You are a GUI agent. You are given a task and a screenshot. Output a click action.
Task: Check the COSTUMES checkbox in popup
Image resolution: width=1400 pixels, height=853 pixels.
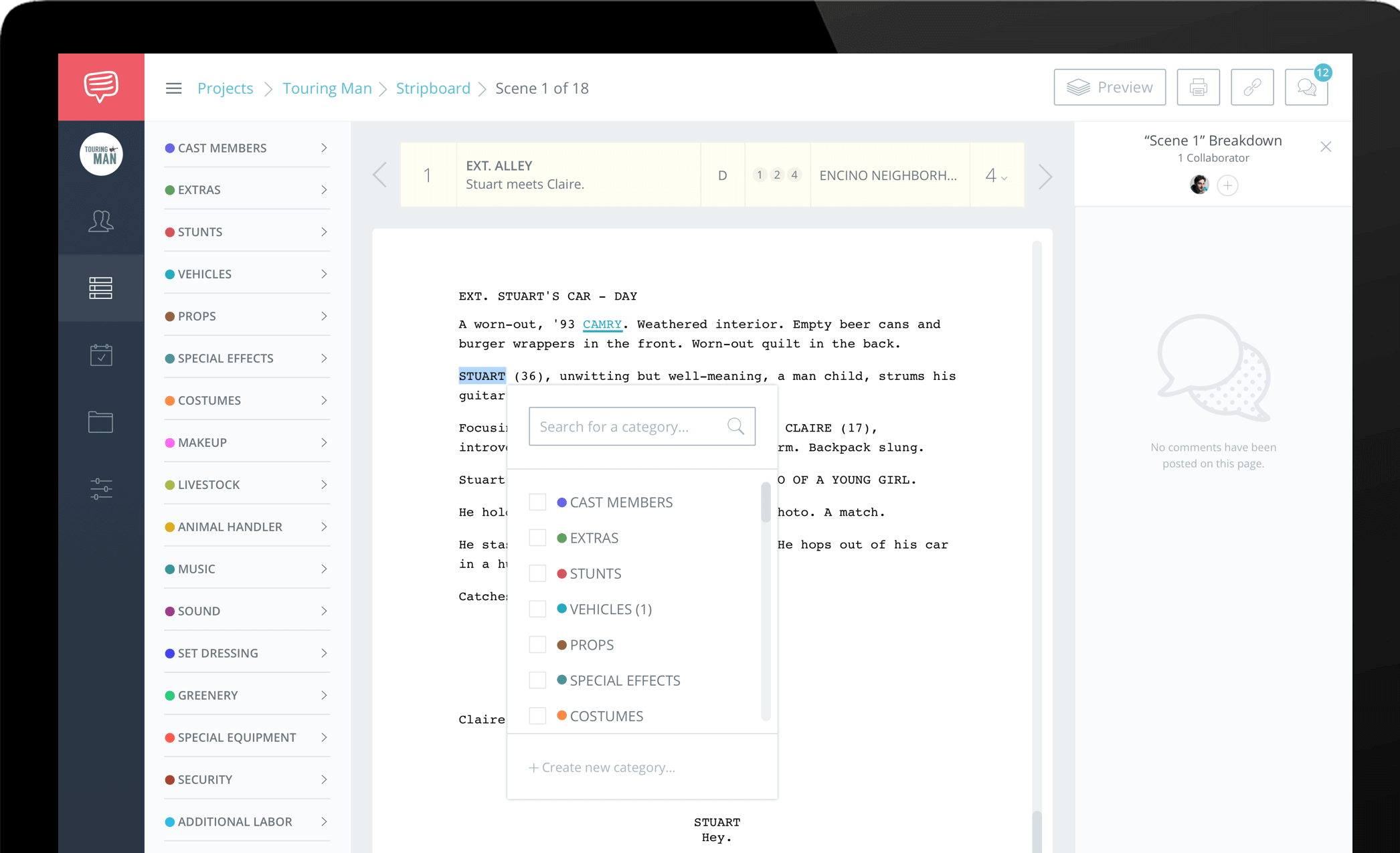(x=537, y=716)
